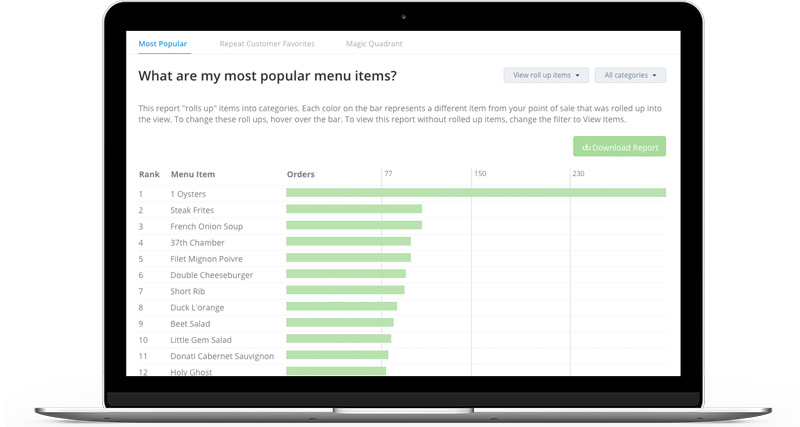Click the 150 axis label
This screenshot has width=800, height=427.
(x=480, y=173)
